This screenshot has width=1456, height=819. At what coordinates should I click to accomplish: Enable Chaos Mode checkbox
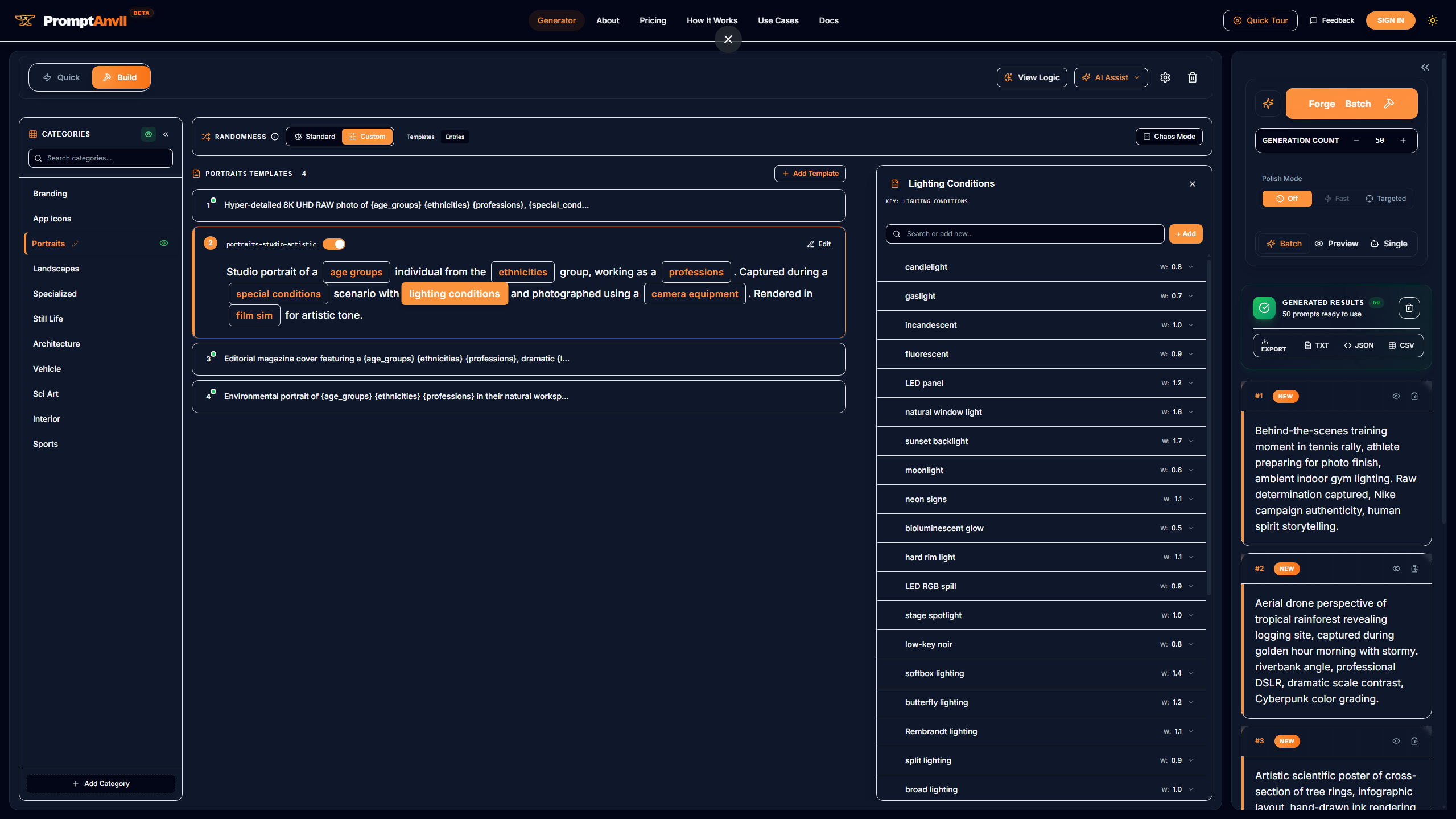(x=1169, y=137)
